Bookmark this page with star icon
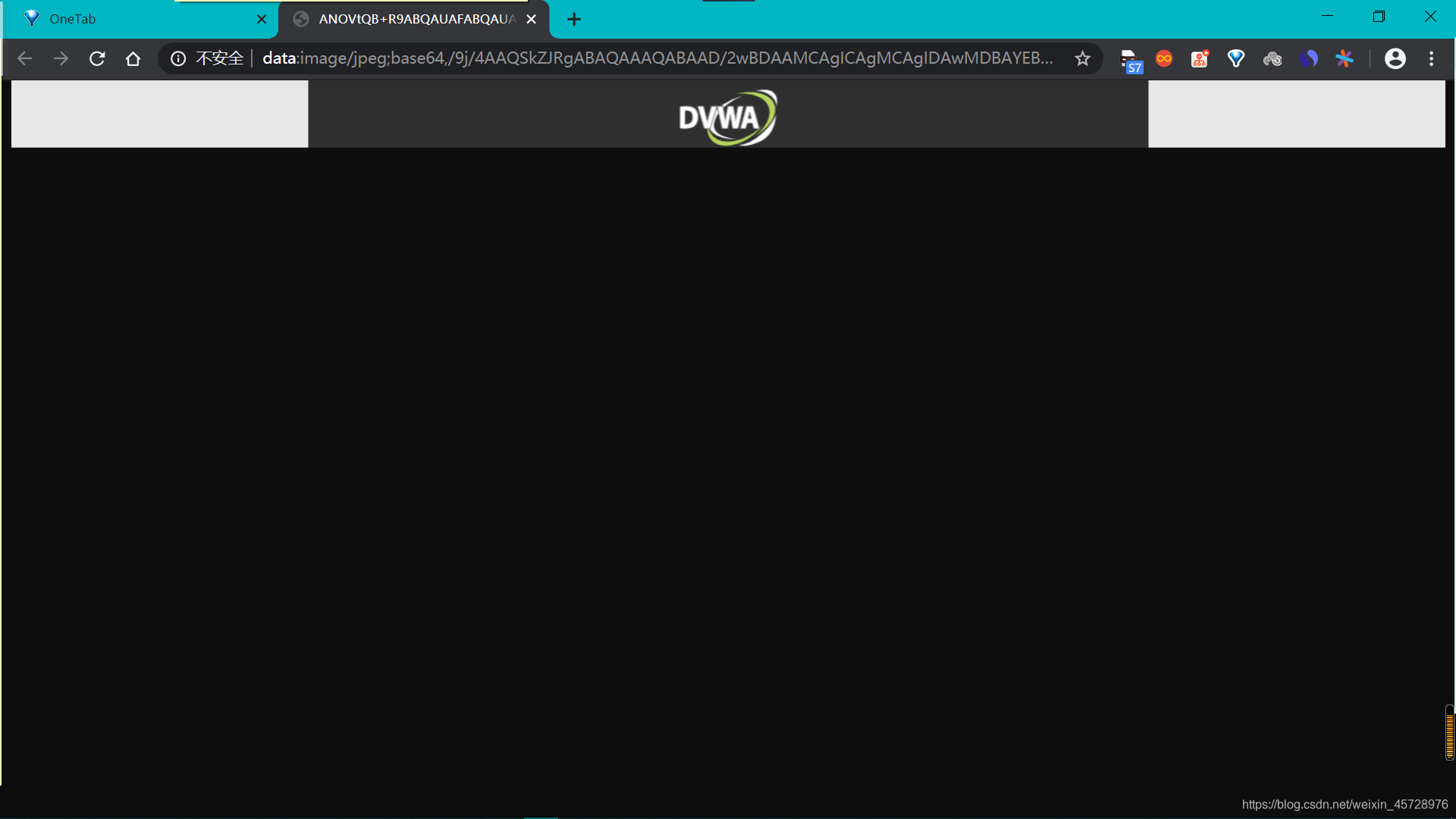This screenshot has height=819, width=1456. coord(1082,58)
